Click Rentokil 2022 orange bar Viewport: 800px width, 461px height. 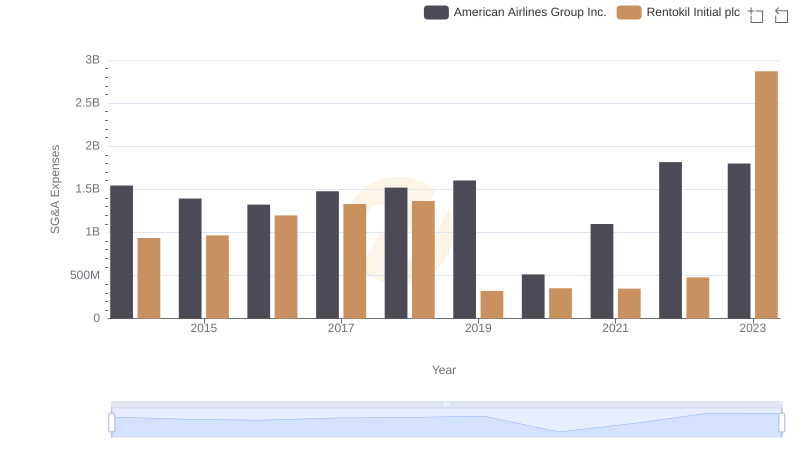(698, 298)
